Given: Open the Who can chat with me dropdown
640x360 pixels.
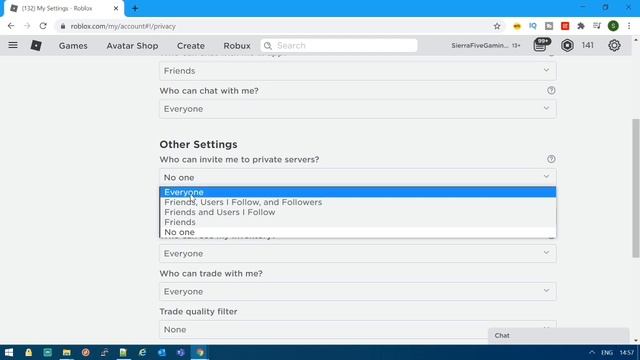Looking at the screenshot, I should (x=358, y=109).
